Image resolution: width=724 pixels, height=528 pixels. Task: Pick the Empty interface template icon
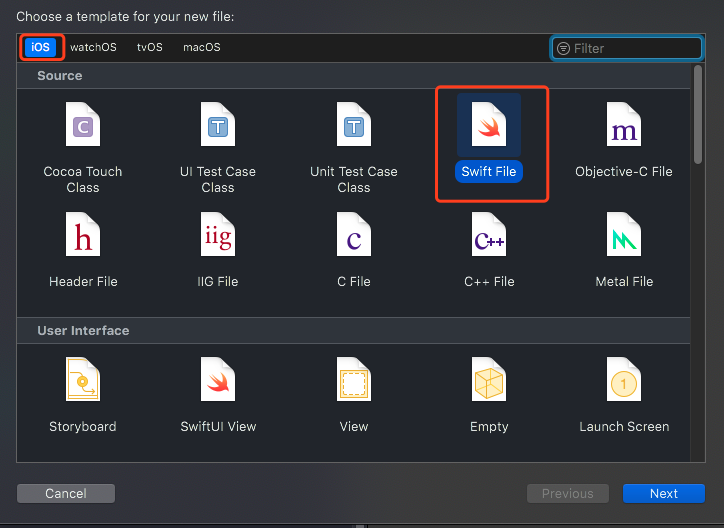tap(489, 379)
